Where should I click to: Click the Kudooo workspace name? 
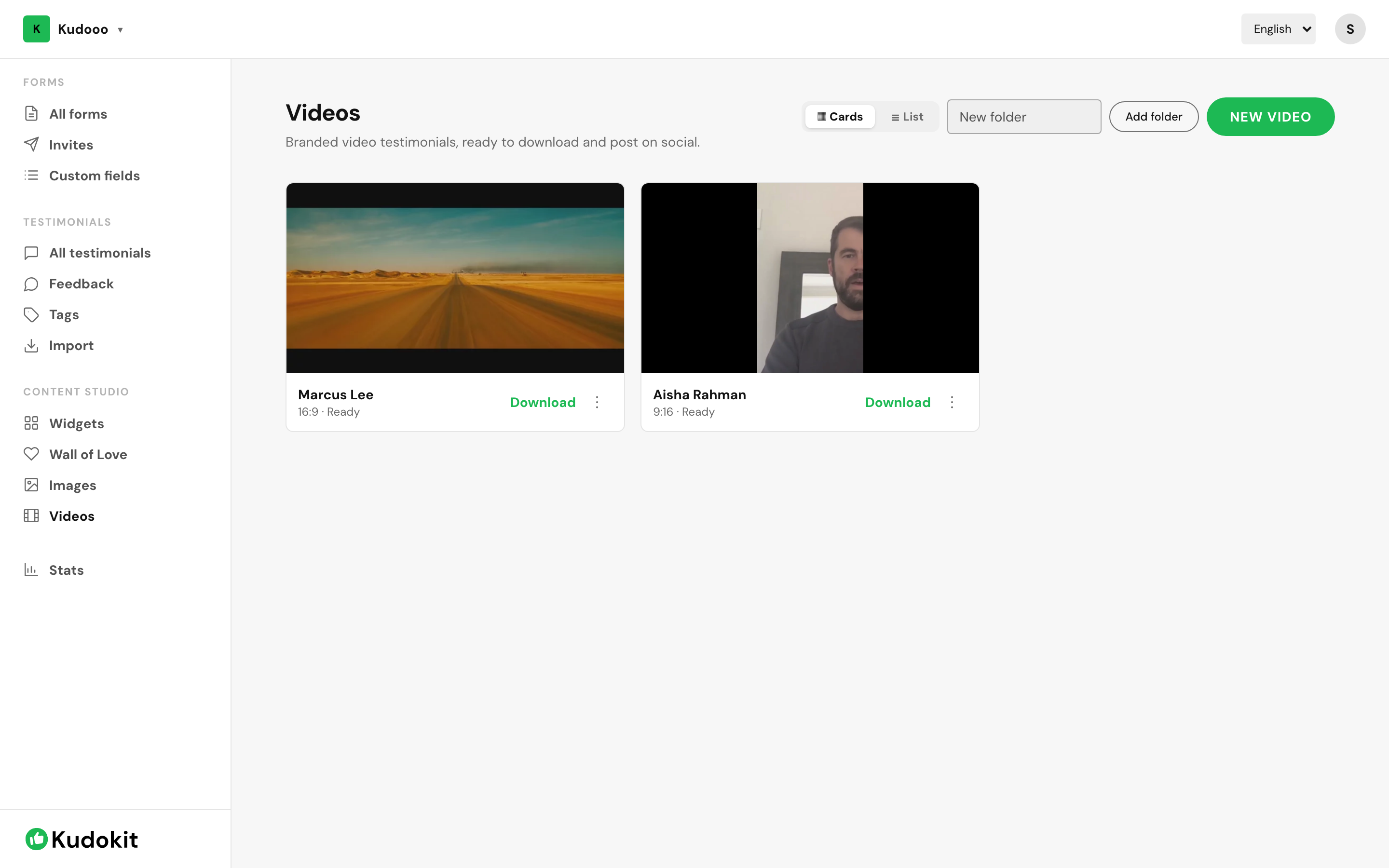(x=82, y=29)
